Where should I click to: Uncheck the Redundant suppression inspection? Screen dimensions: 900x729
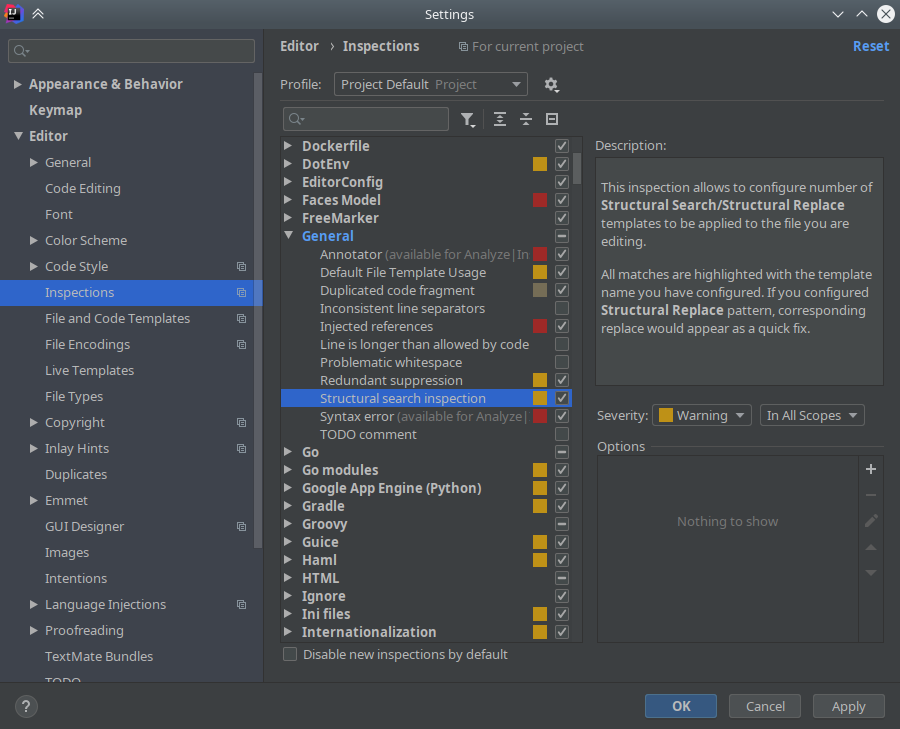coord(562,381)
